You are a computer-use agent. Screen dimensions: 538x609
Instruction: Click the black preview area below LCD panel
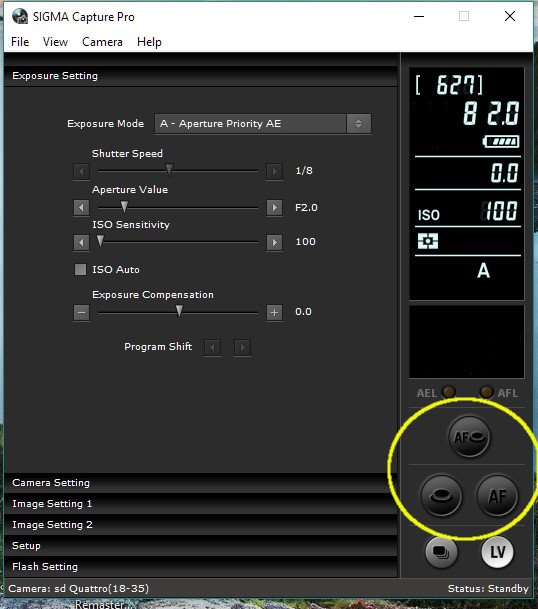pyautogui.click(x=467, y=342)
